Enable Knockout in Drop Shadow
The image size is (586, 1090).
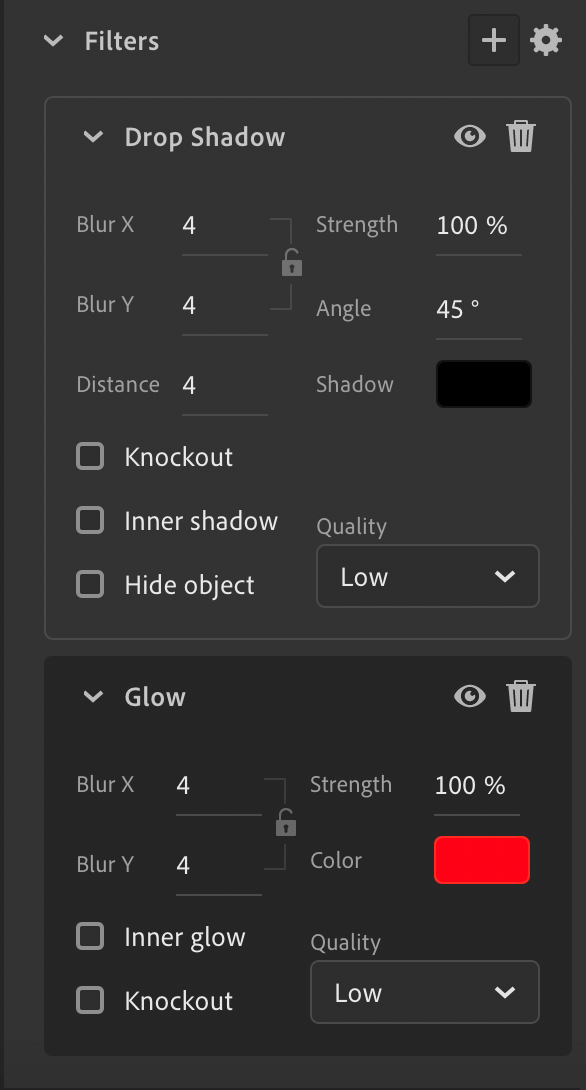pyautogui.click(x=90, y=456)
